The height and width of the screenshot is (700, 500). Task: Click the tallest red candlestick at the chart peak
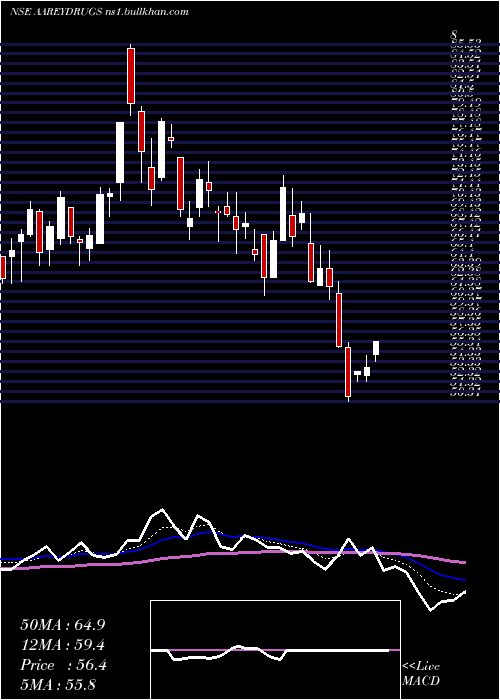(131, 76)
